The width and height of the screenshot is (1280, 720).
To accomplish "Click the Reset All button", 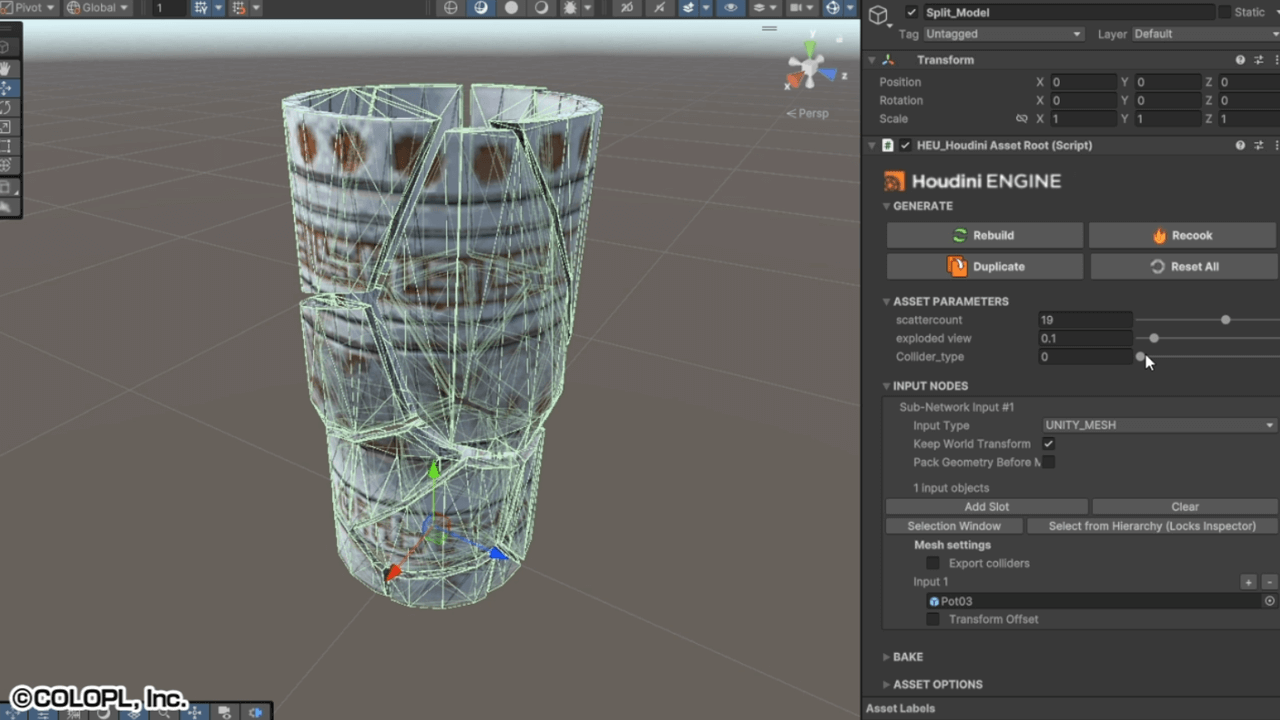I will click(x=1184, y=266).
